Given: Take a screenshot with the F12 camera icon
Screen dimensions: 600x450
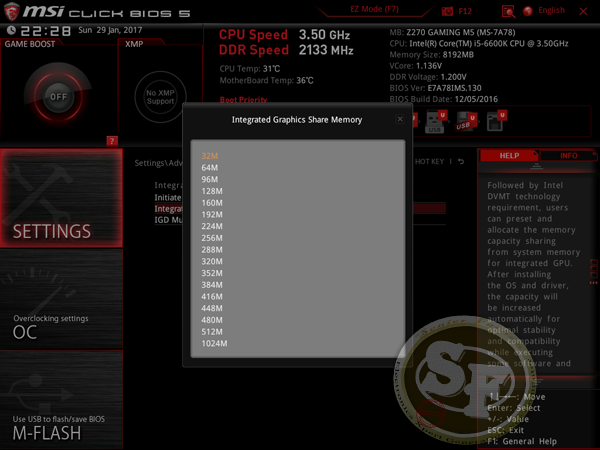Looking at the screenshot, I should [x=447, y=11].
